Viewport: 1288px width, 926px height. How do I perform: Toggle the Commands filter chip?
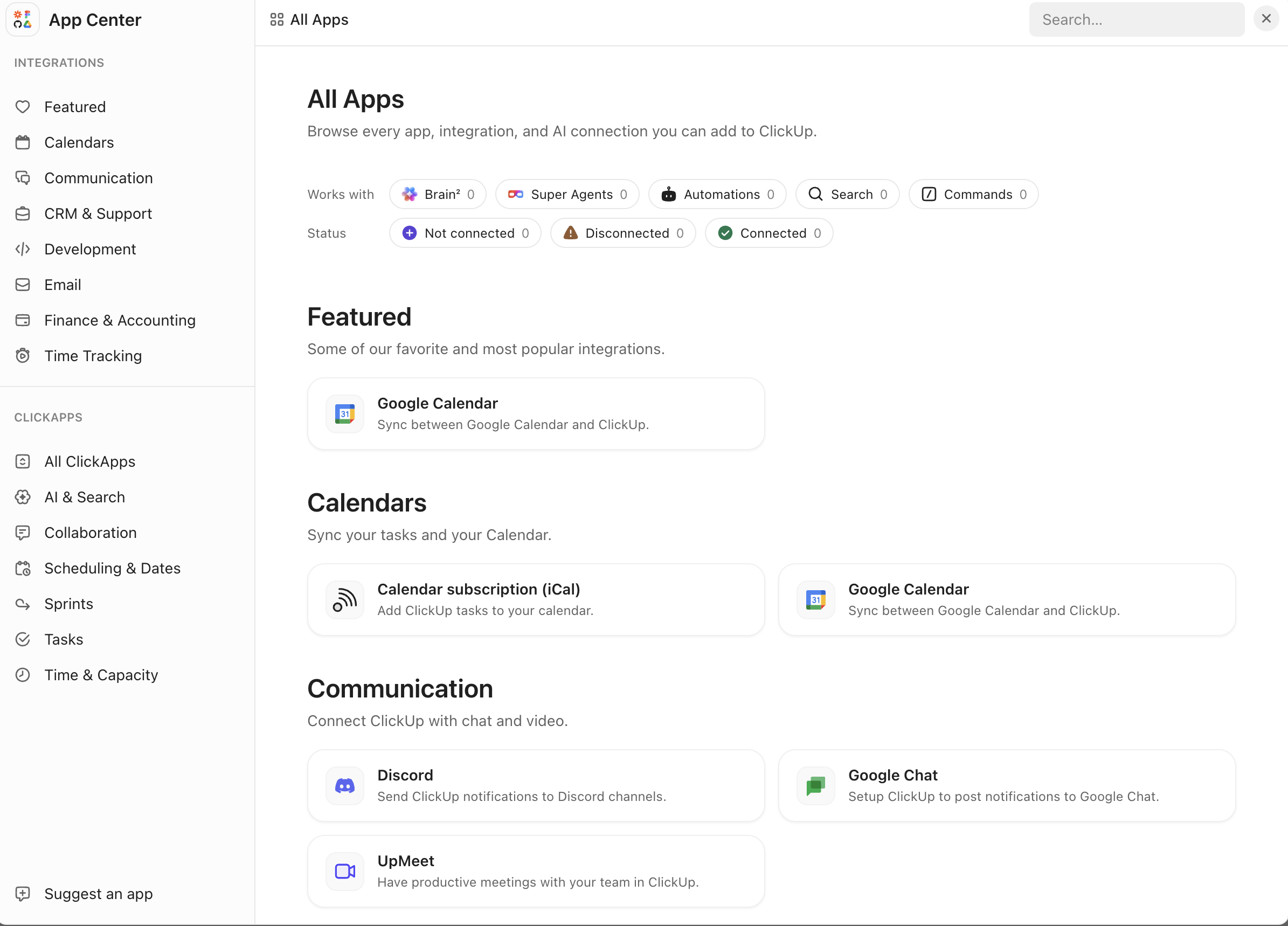(x=973, y=194)
